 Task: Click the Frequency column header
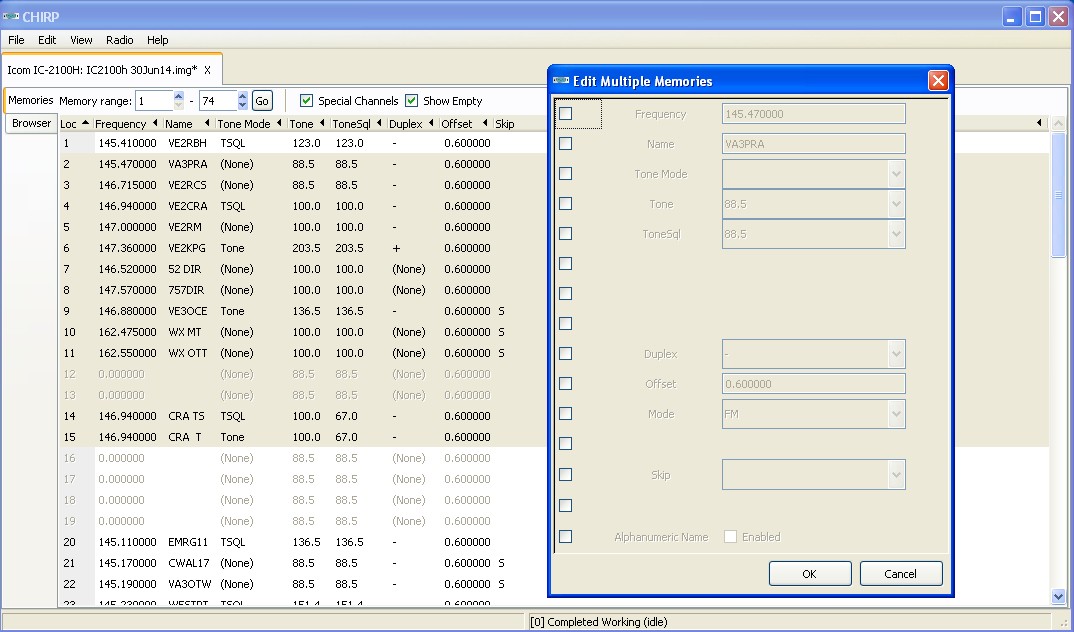coord(127,124)
